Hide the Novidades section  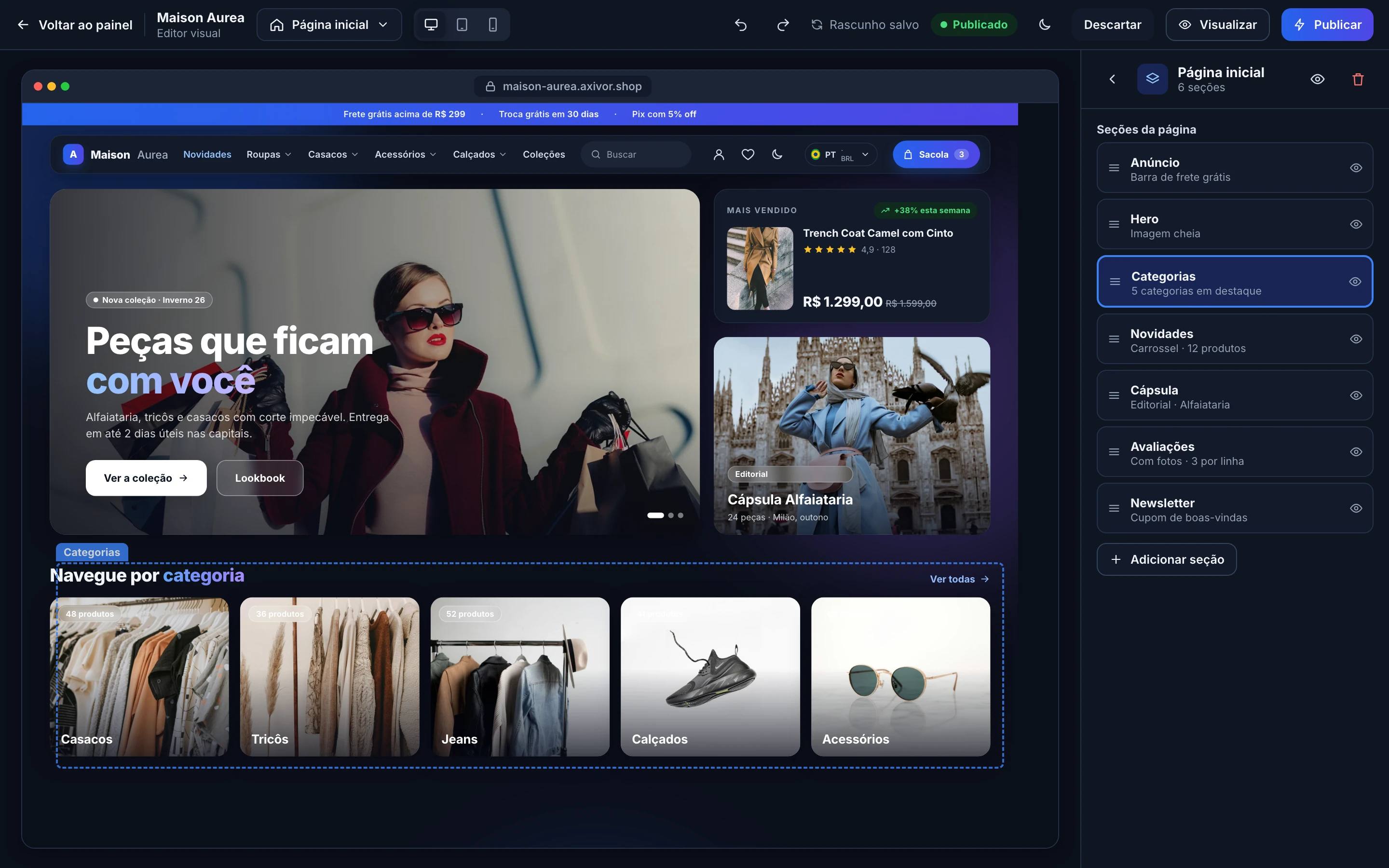pos(1356,339)
